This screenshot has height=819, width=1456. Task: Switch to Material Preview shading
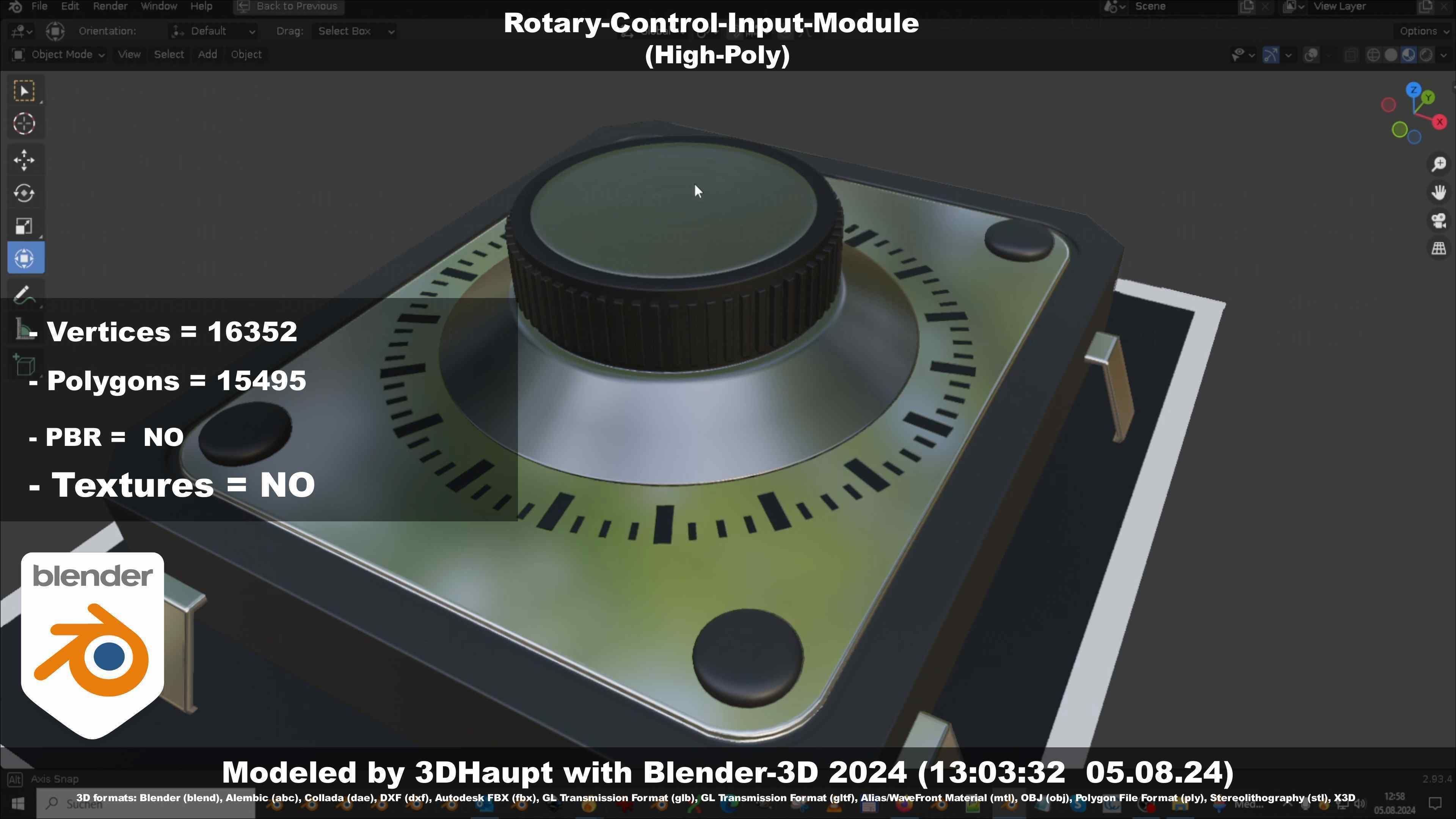(x=1409, y=55)
